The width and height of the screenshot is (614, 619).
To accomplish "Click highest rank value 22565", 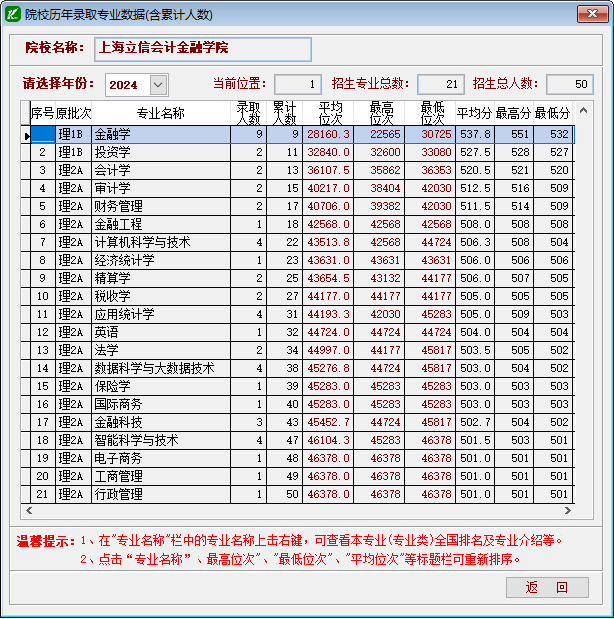I will tap(379, 135).
